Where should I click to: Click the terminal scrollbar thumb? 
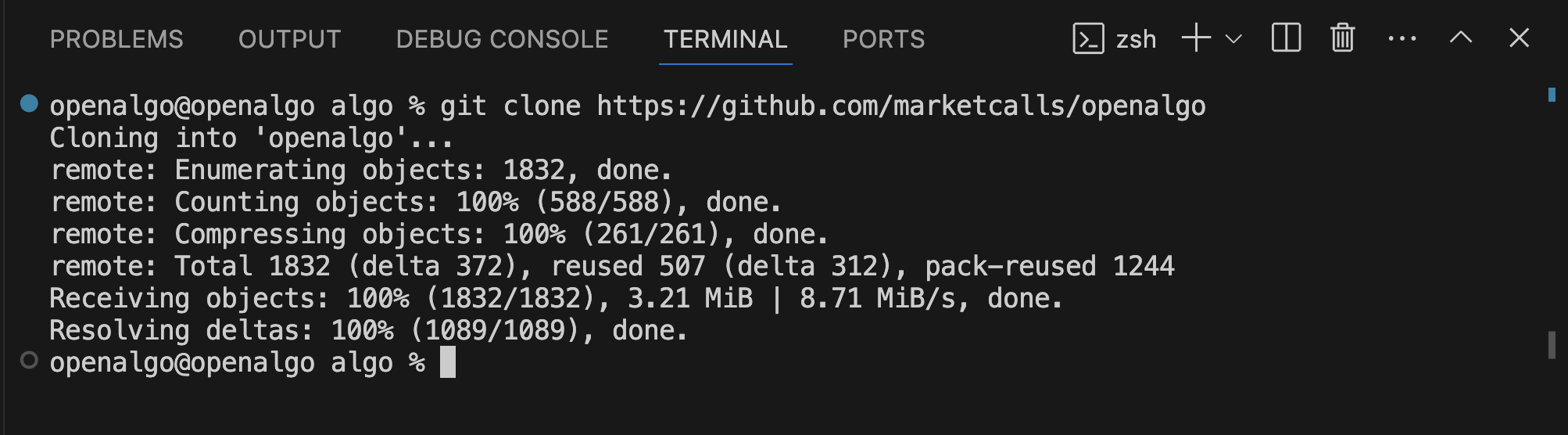[x=1552, y=344]
